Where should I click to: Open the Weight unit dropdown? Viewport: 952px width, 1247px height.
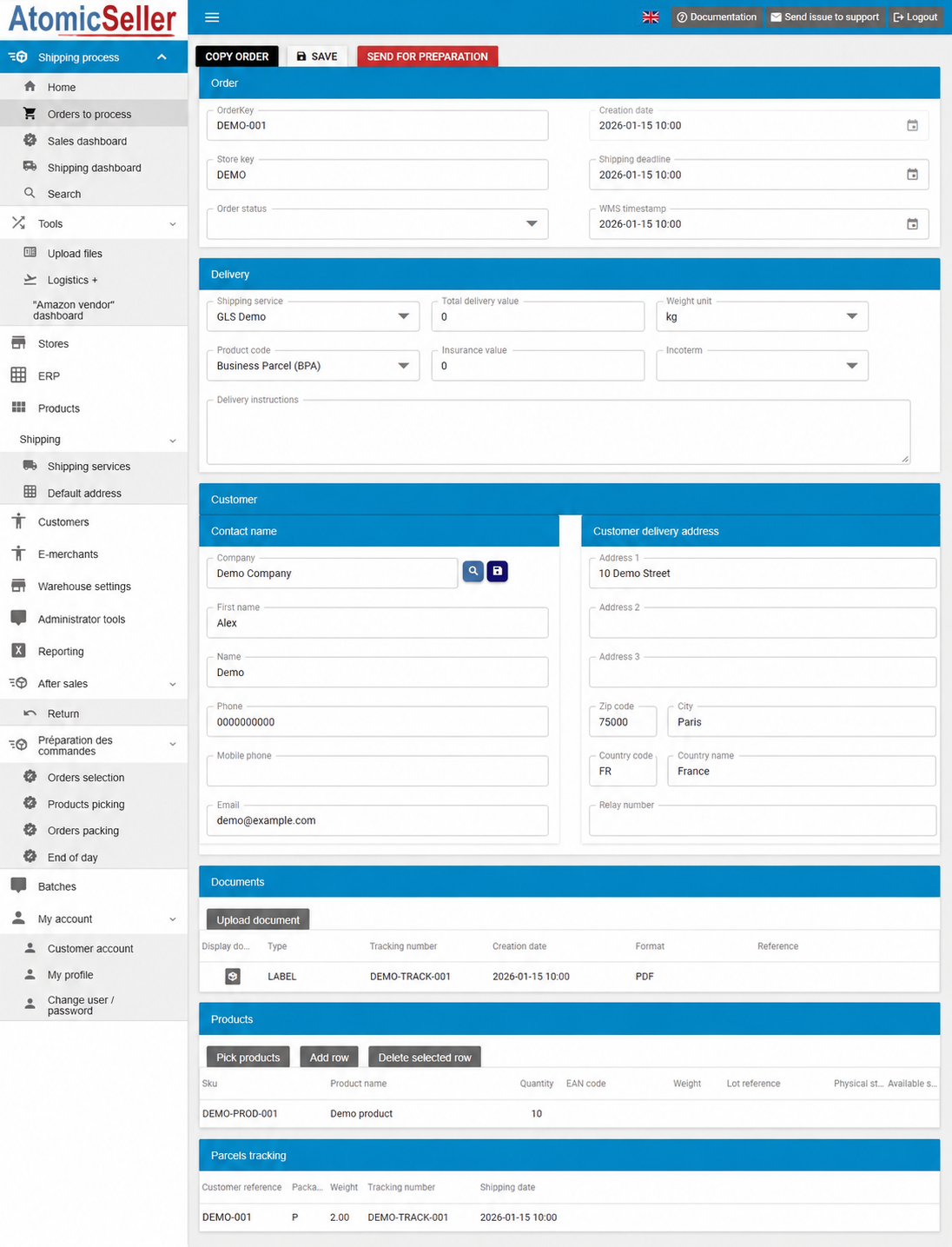pos(762,316)
